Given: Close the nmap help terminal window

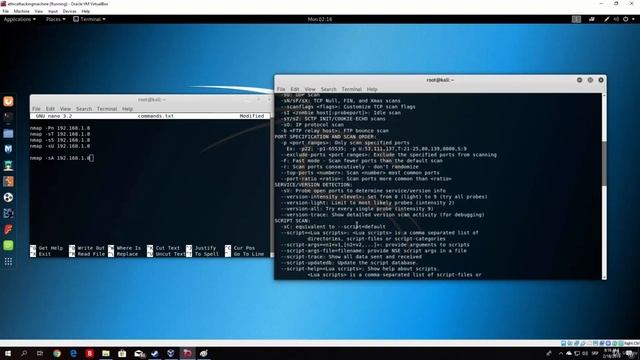Looking at the screenshot, I should (x=601, y=80).
